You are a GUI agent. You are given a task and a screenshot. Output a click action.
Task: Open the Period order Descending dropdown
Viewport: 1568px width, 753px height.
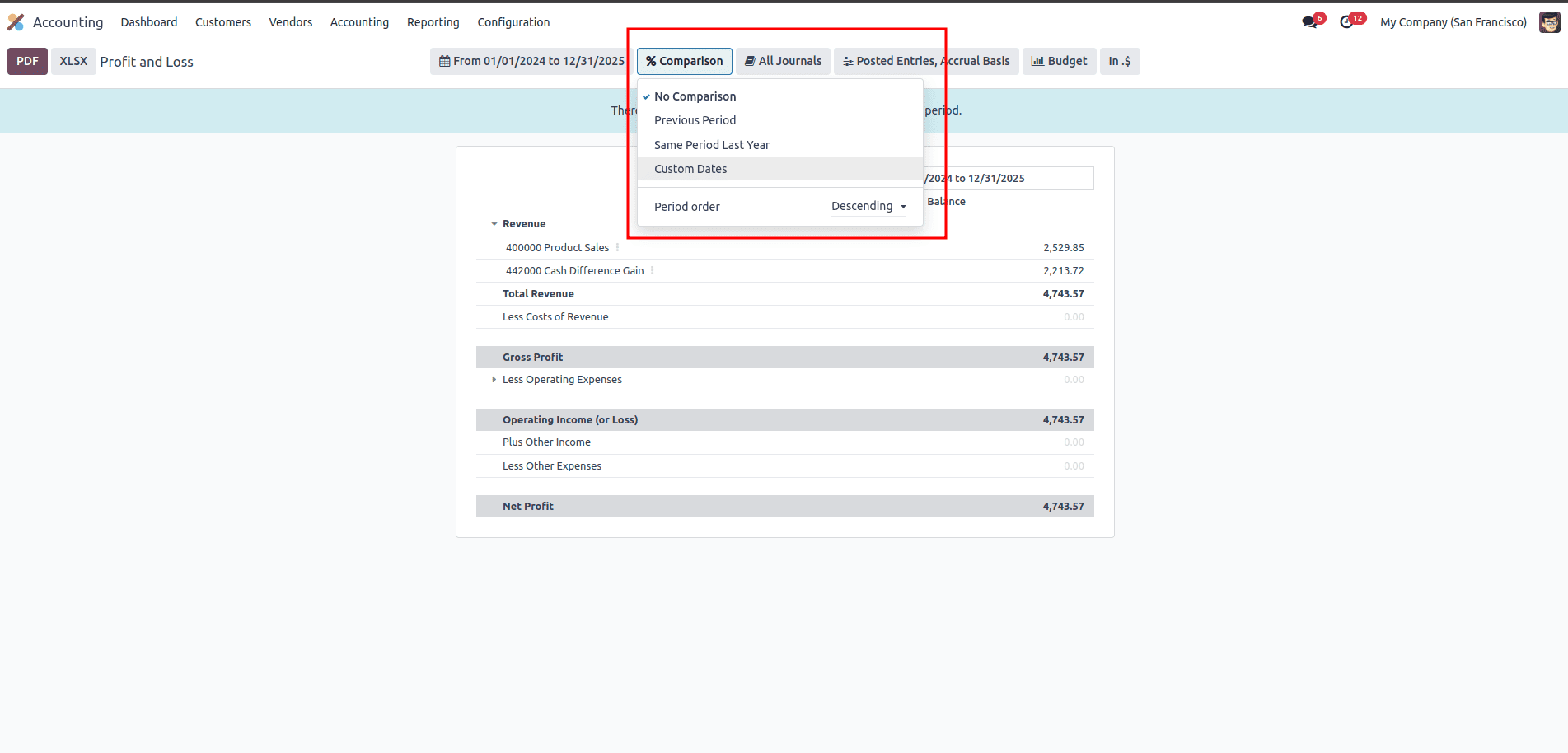(x=868, y=206)
